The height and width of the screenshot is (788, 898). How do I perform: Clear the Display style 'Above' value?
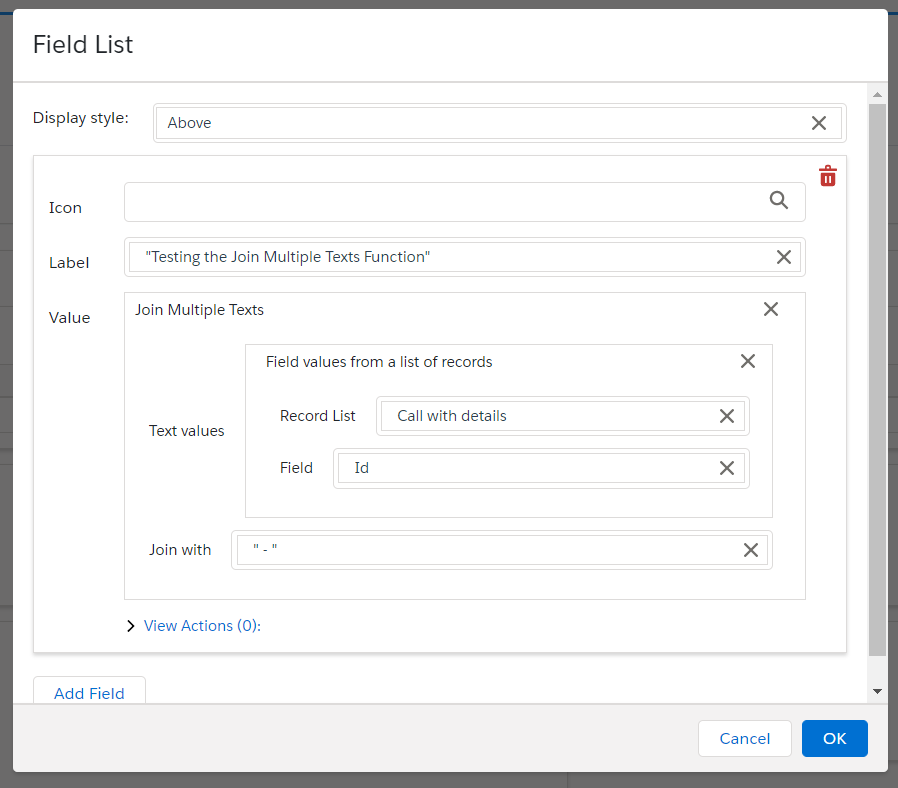pos(818,123)
